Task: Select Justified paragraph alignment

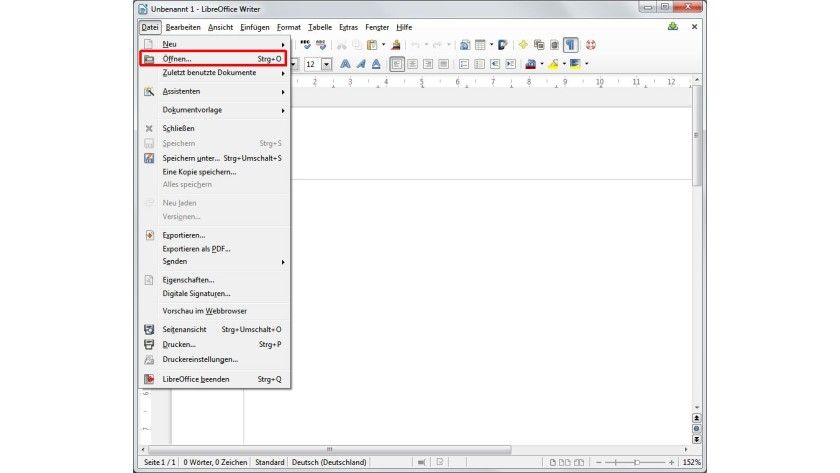Action: 444,64
